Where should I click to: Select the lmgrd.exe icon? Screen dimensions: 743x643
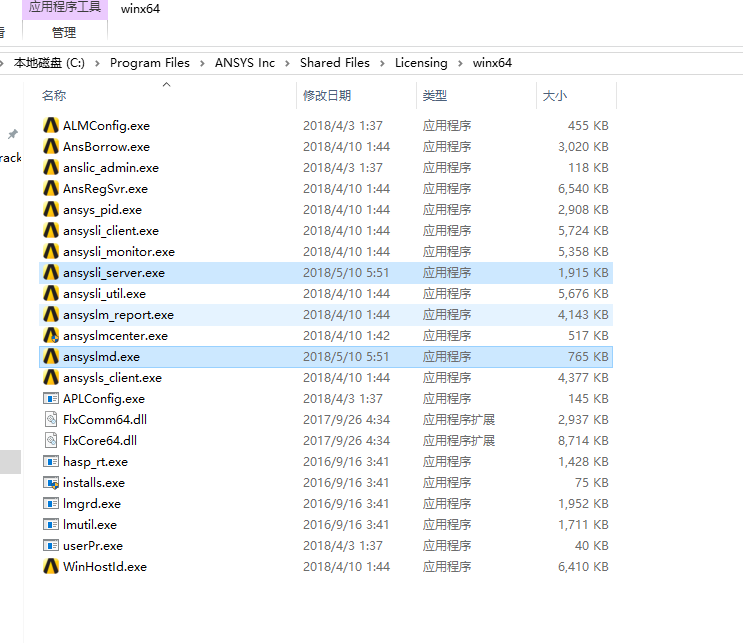pos(51,503)
